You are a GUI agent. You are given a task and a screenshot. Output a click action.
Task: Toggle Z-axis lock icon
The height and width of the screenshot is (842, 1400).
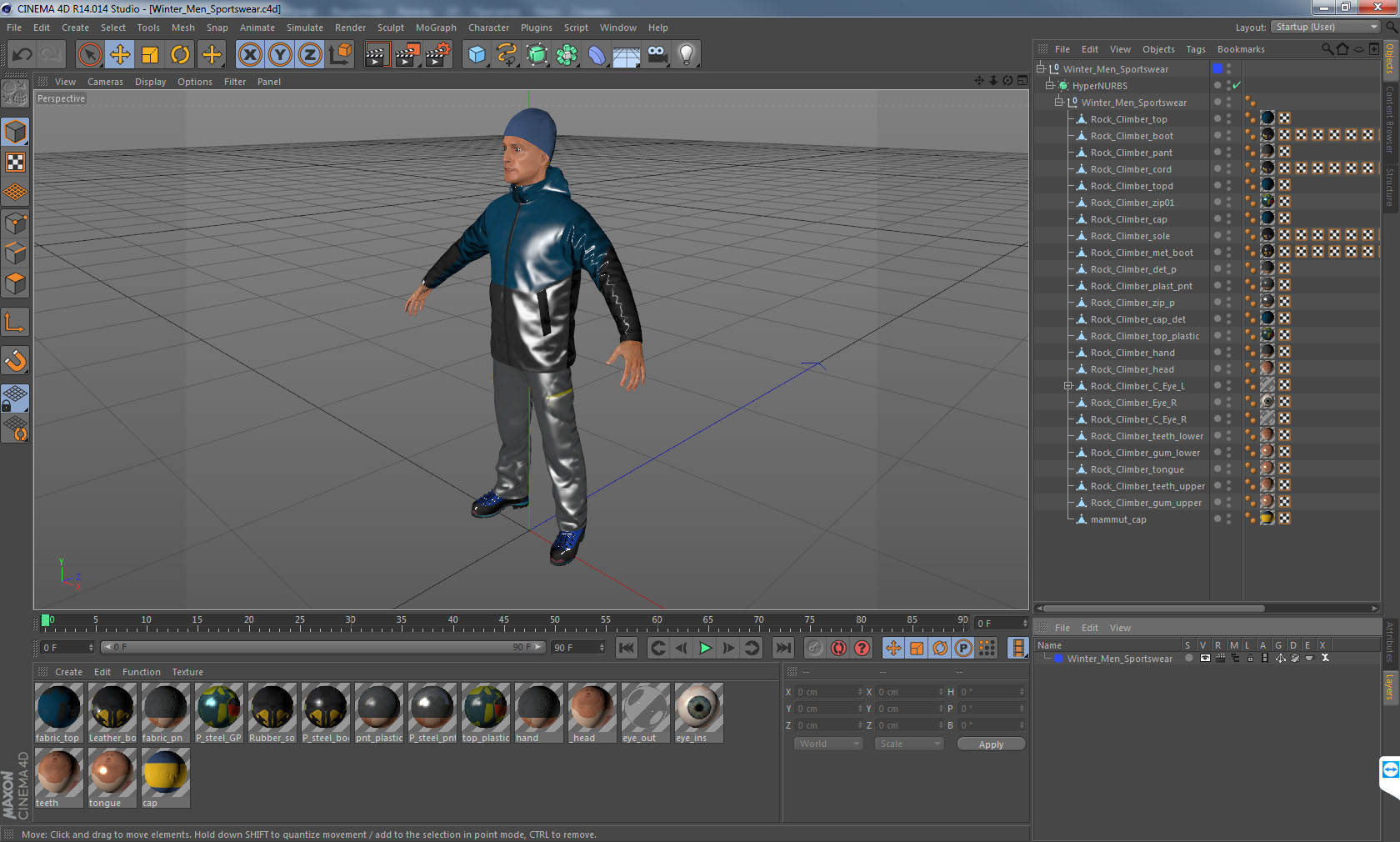click(310, 55)
